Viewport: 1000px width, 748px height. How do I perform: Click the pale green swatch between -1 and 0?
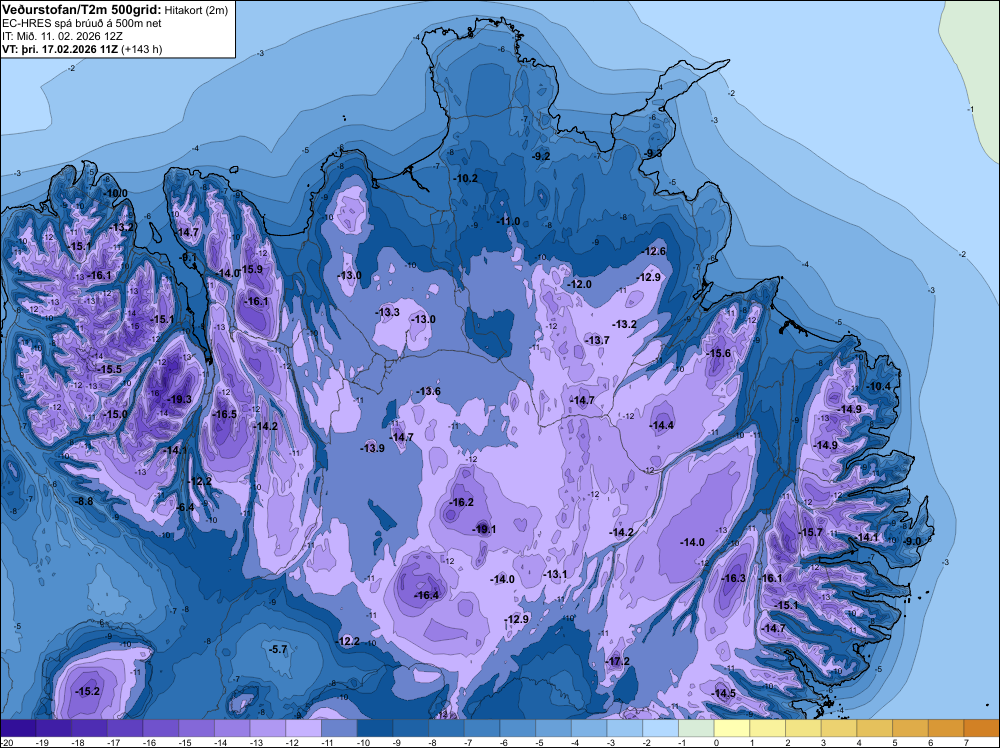pyautogui.click(x=696, y=728)
